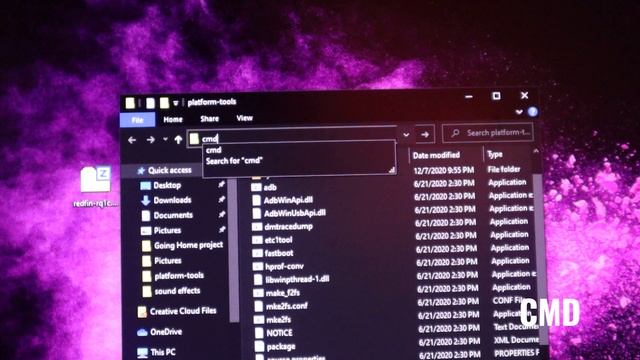Image resolution: width=640 pixels, height=360 pixels.
Task: Select the dmtracedump file
Action: pos(288,227)
